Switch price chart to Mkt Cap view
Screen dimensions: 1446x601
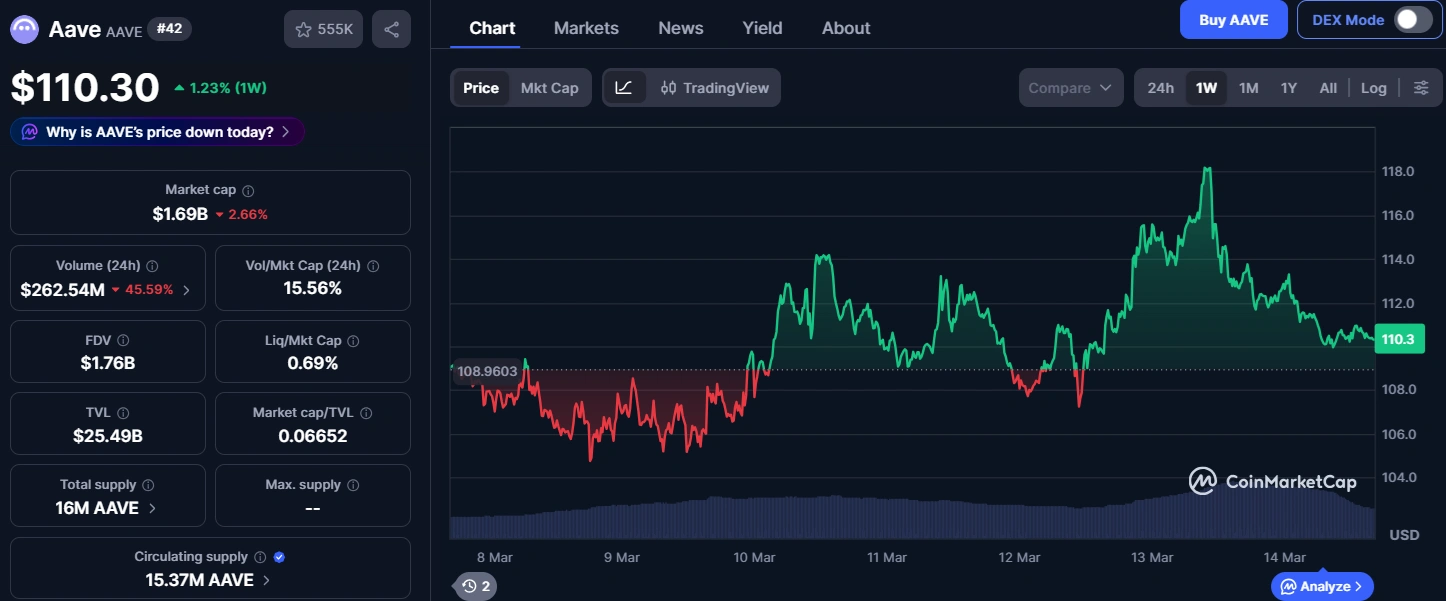(549, 87)
